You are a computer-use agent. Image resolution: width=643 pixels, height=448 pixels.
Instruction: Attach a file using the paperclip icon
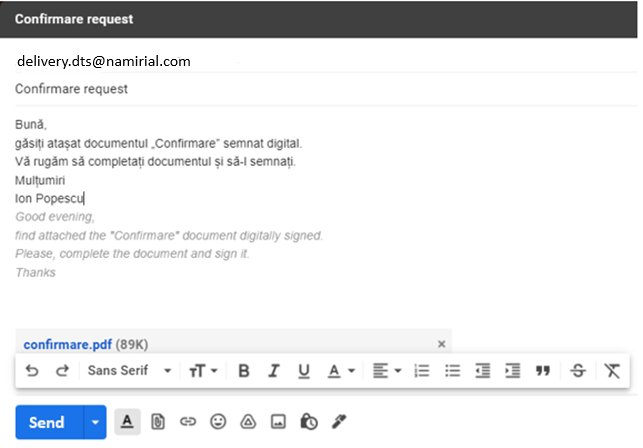157,422
